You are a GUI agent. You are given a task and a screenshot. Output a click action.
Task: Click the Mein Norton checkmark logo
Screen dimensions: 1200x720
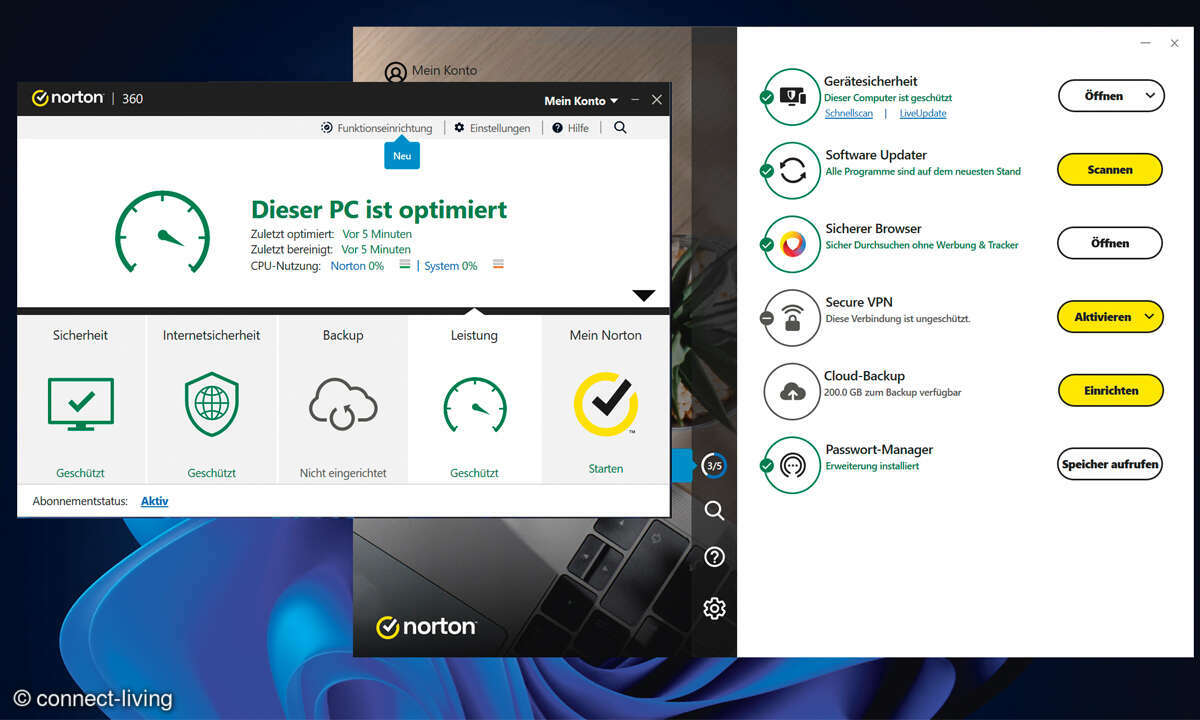coord(606,404)
